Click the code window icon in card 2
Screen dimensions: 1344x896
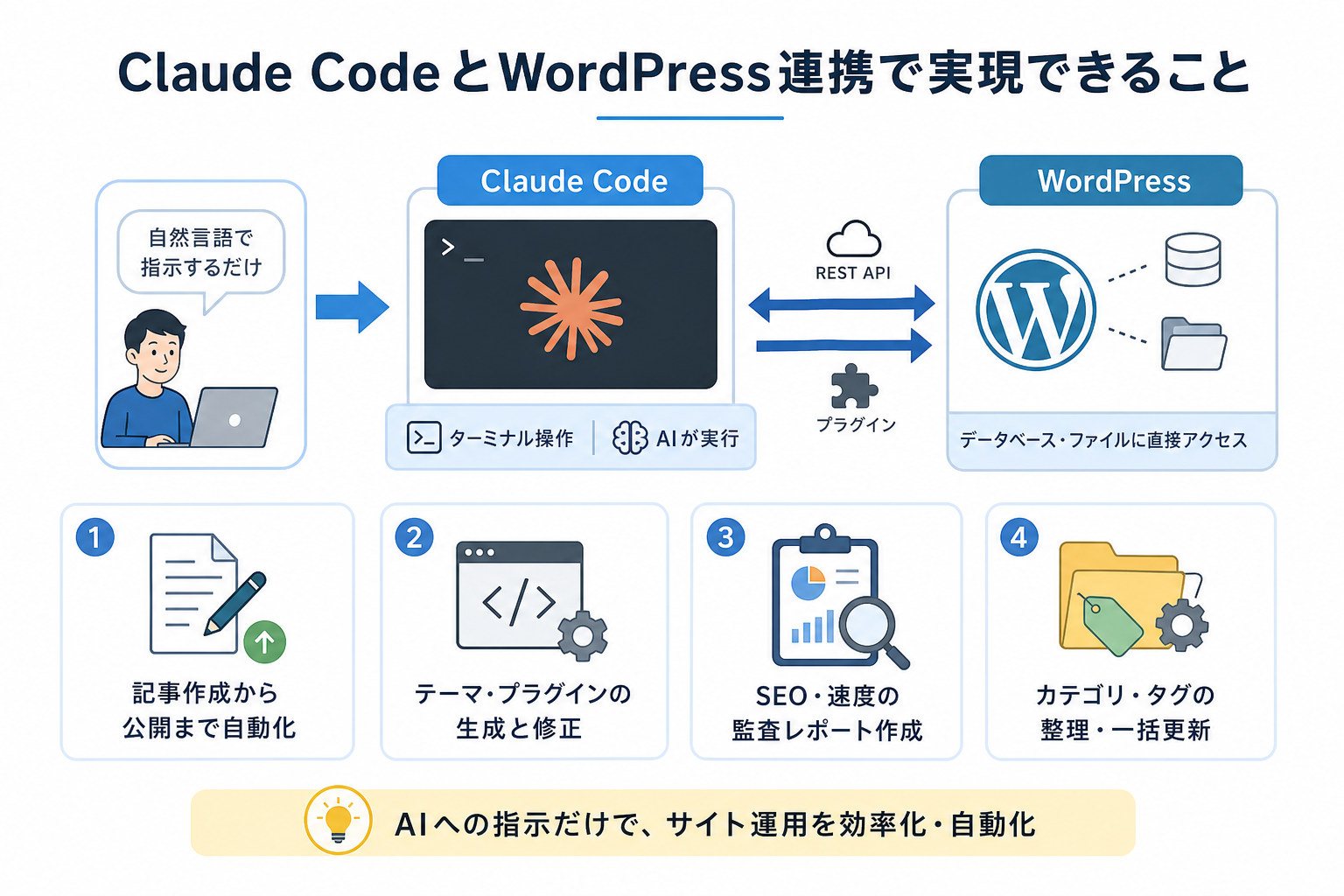click(520, 595)
